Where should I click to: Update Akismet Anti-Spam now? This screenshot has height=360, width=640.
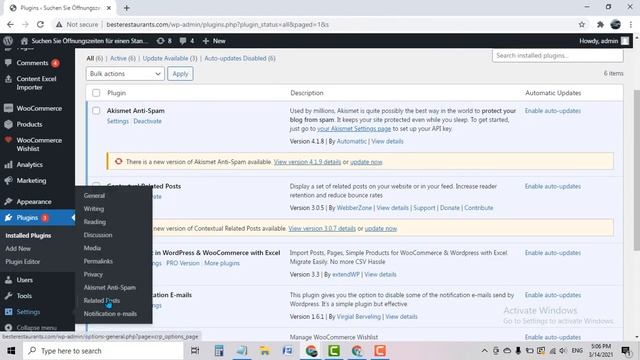point(366,162)
